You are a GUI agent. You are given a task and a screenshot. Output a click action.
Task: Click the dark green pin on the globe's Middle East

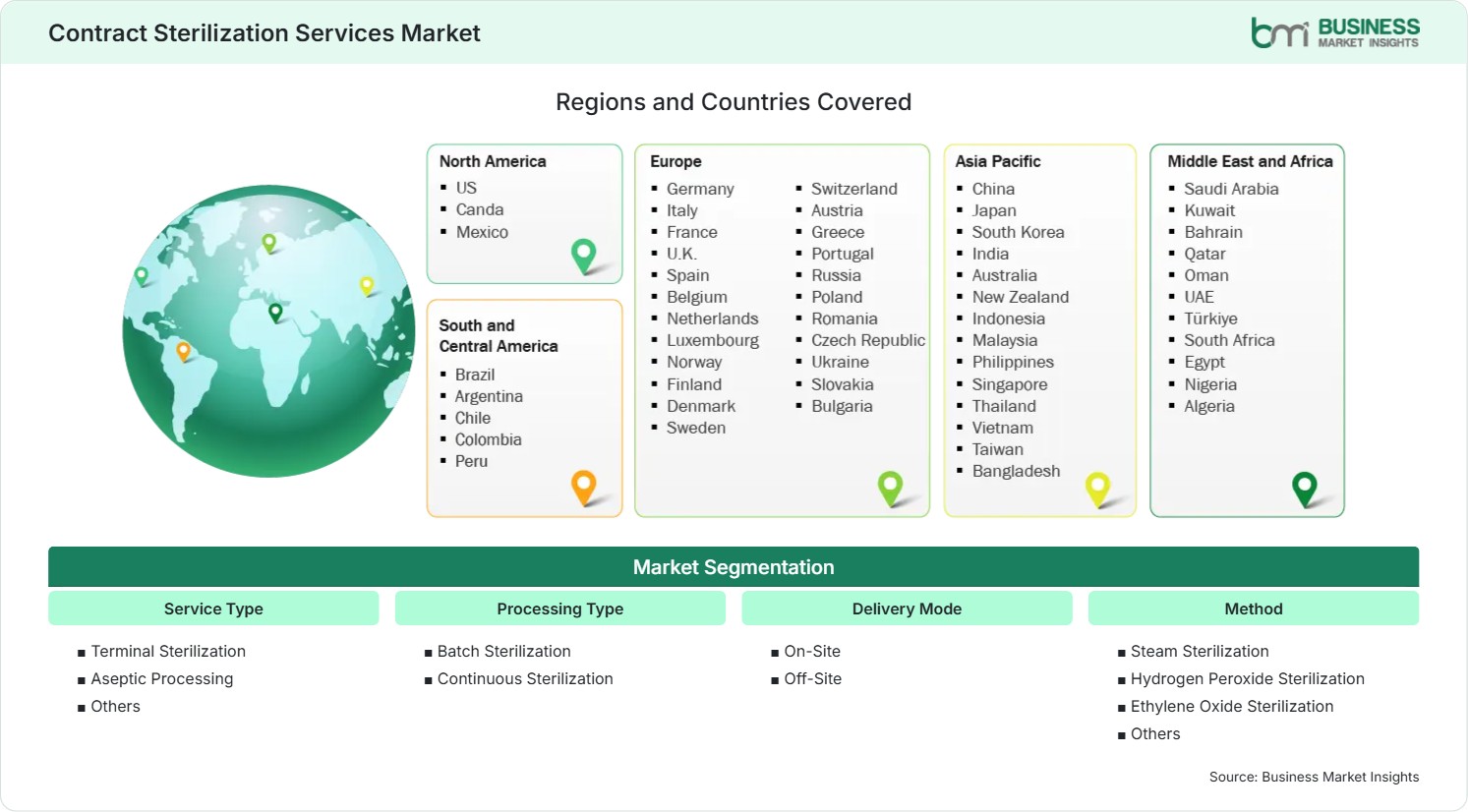pyautogui.click(x=275, y=313)
